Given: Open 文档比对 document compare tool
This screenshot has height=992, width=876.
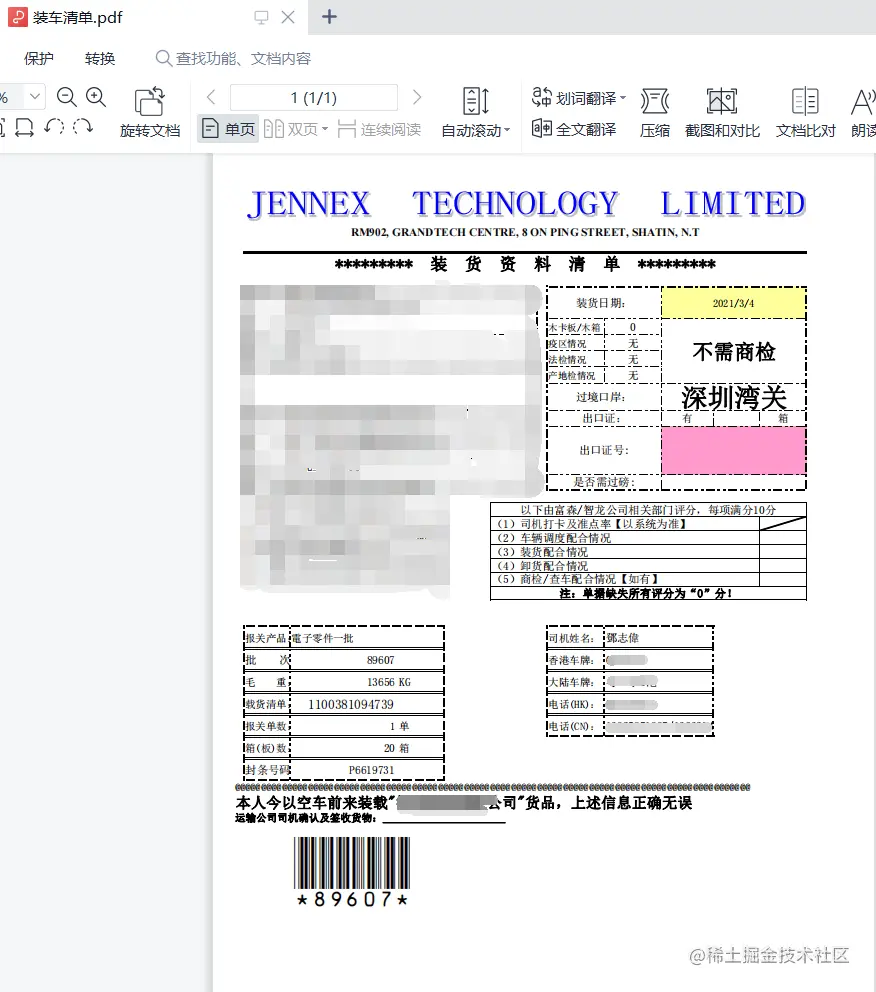Looking at the screenshot, I should click(x=806, y=113).
